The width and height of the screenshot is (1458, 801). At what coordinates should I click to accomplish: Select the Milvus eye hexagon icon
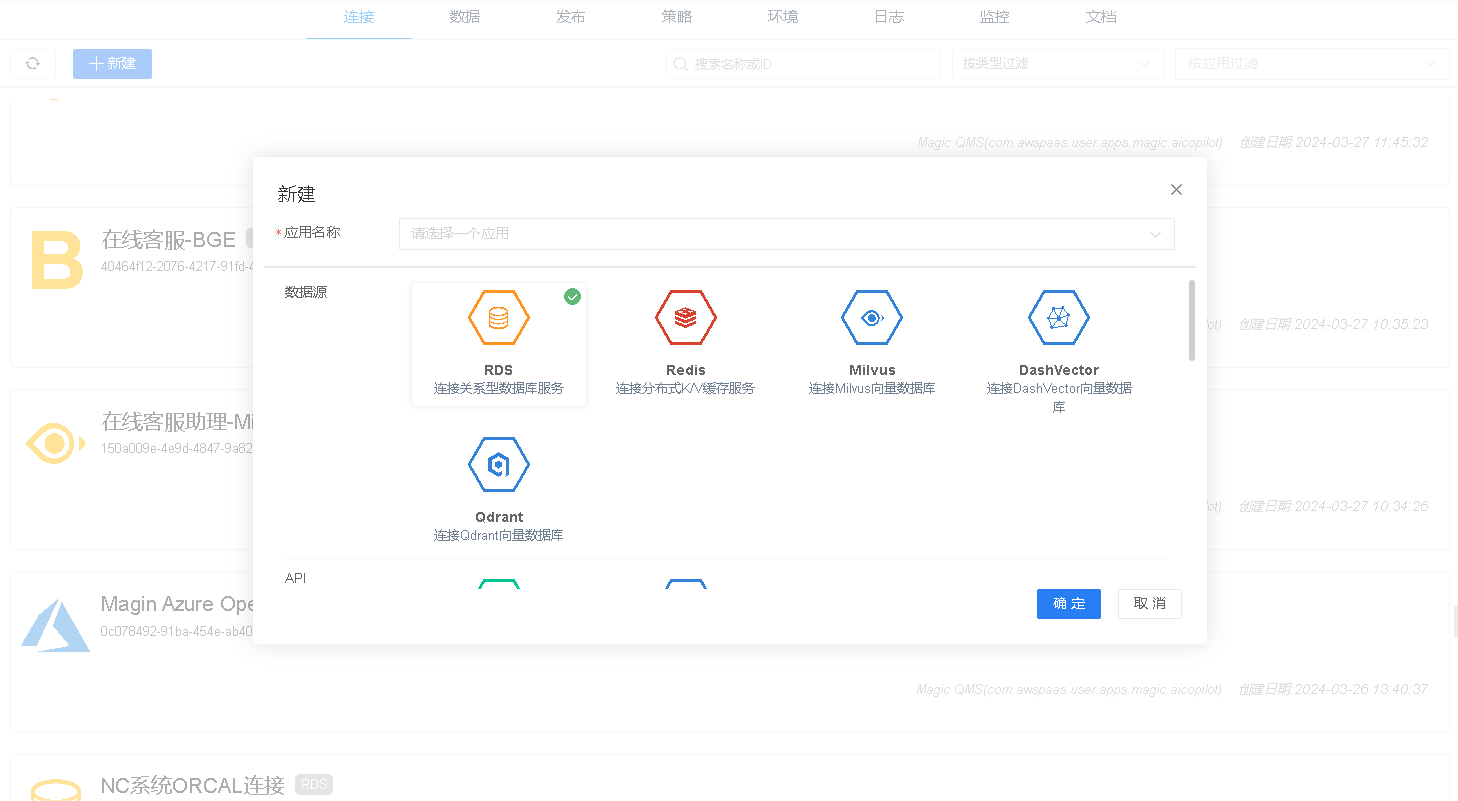coord(872,318)
